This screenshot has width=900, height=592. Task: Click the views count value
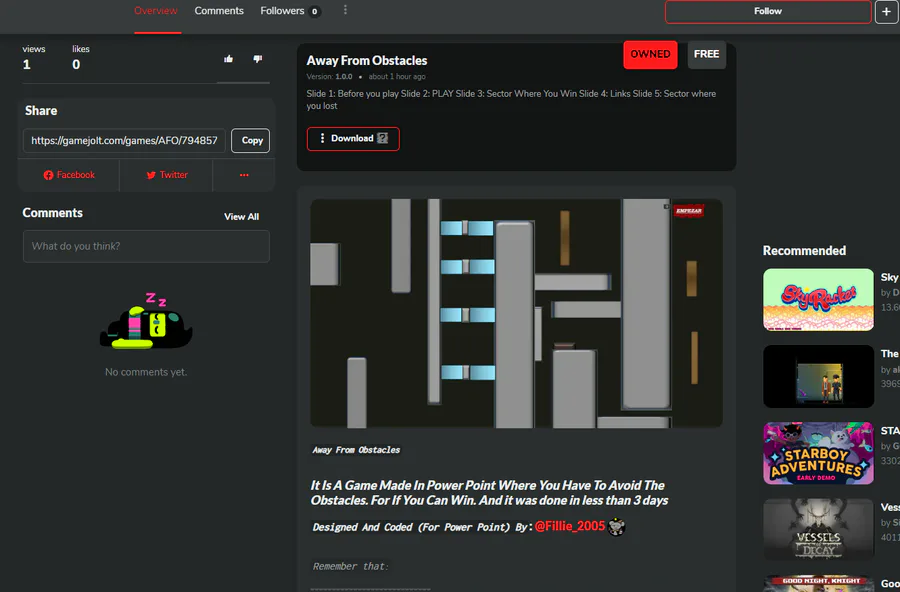26,65
